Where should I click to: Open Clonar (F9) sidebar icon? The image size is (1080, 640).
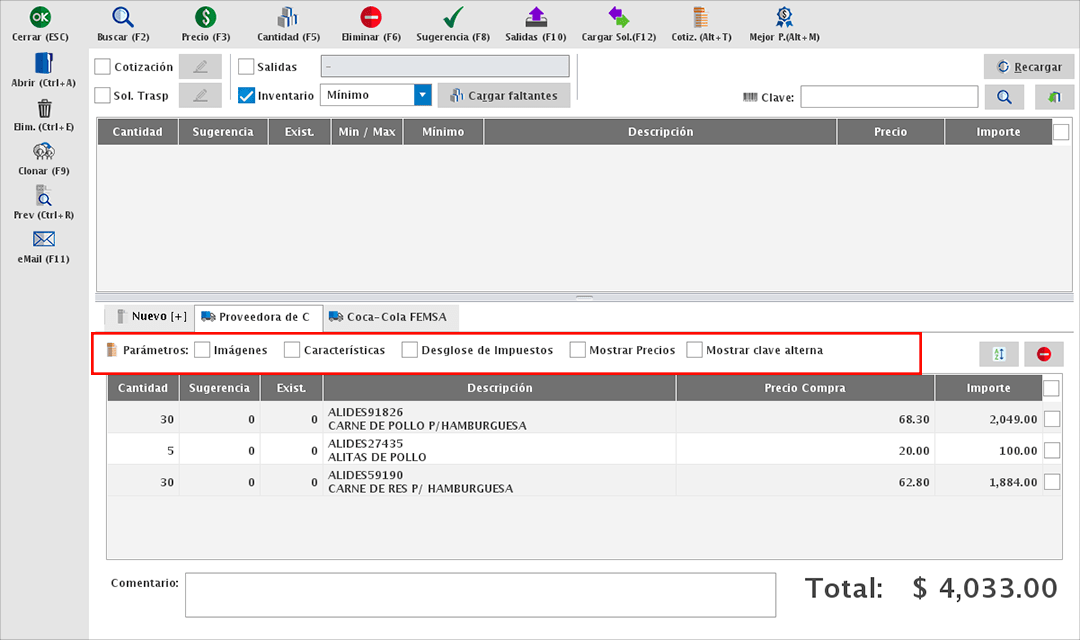point(44,152)
